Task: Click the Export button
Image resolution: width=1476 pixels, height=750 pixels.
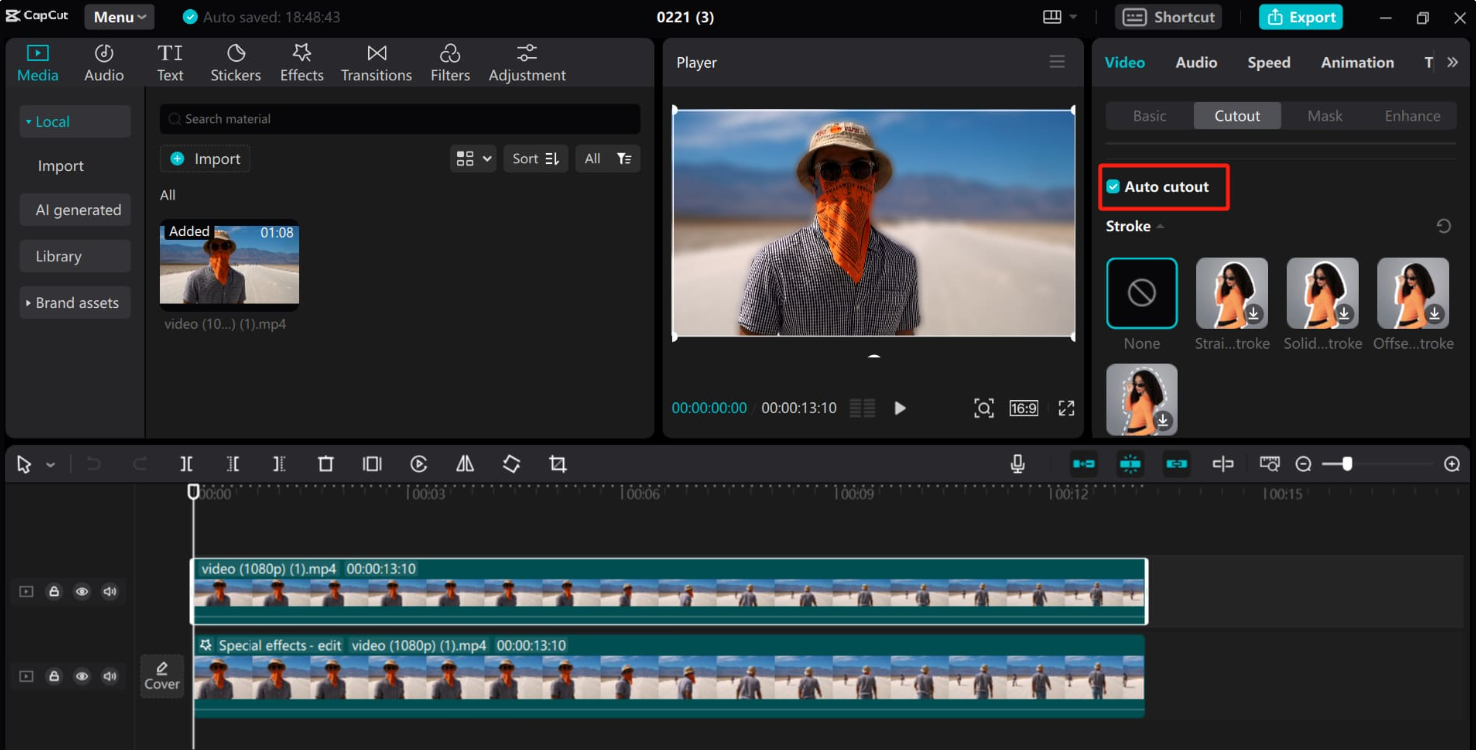Action: 1300,17
